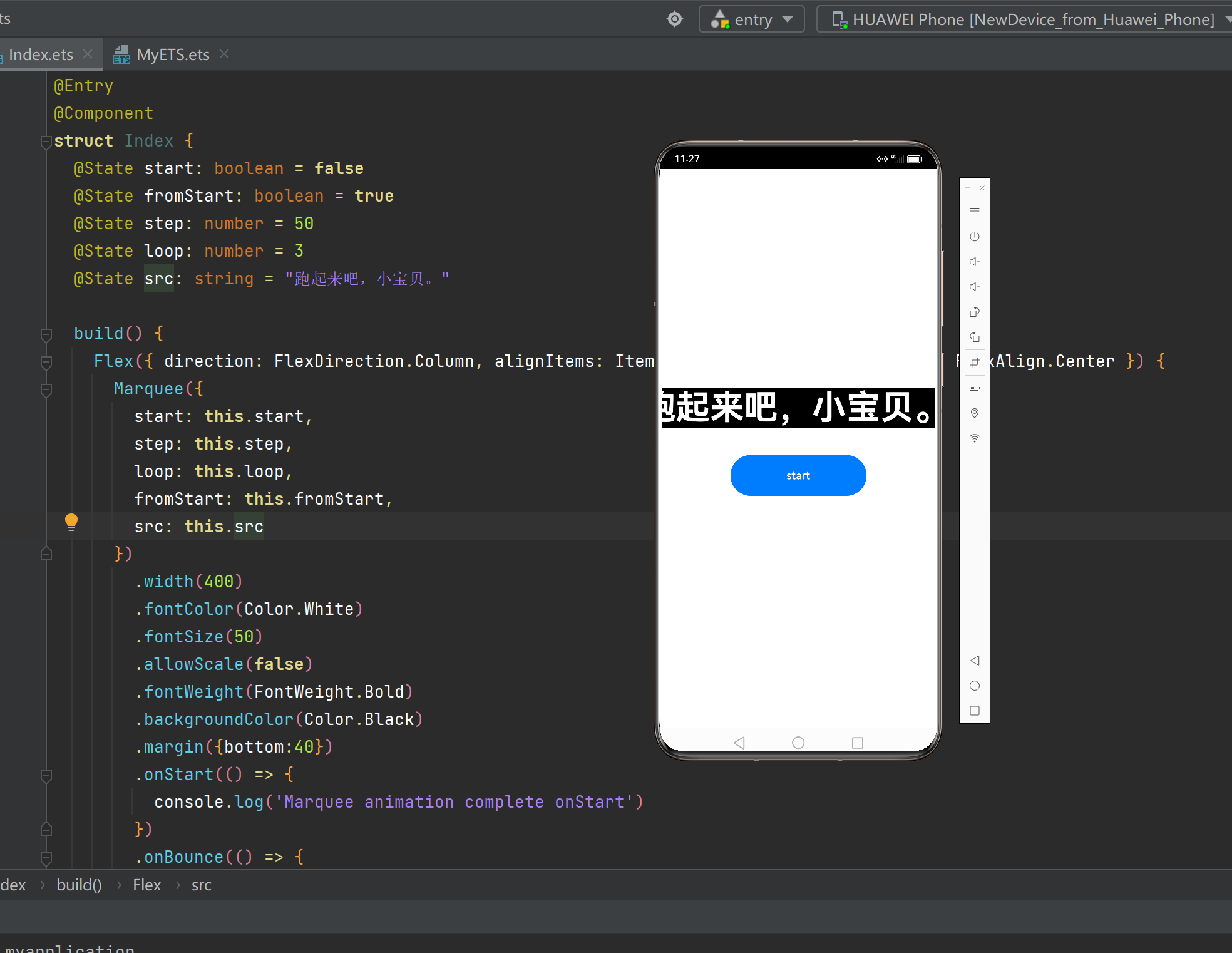Image resolution: width=1232 pixels, height=953 pixels.
Task: Open the emulator hamburger menu
Action: (x=974, y=212)
